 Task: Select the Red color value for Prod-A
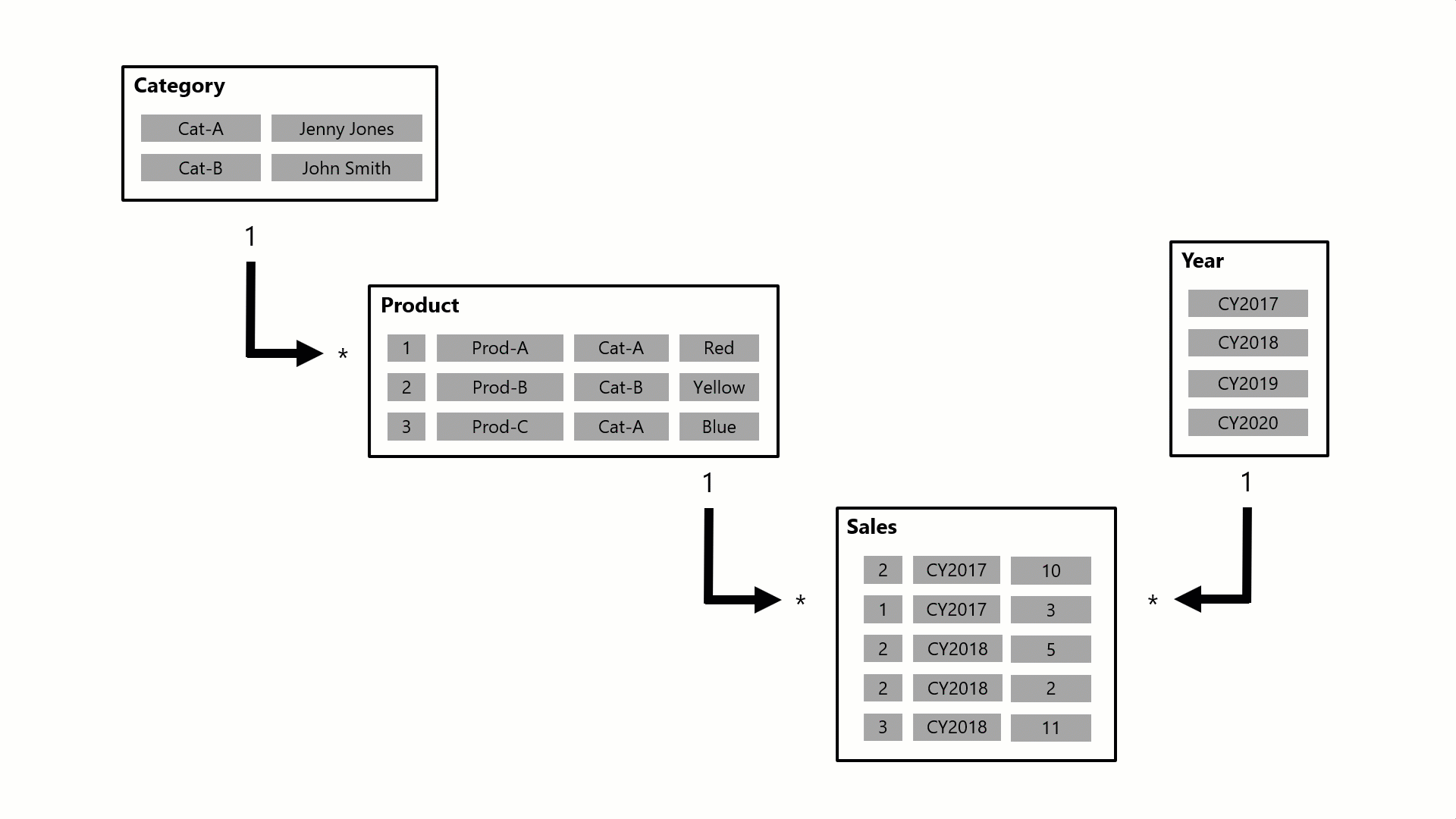(x=720, y=347)
